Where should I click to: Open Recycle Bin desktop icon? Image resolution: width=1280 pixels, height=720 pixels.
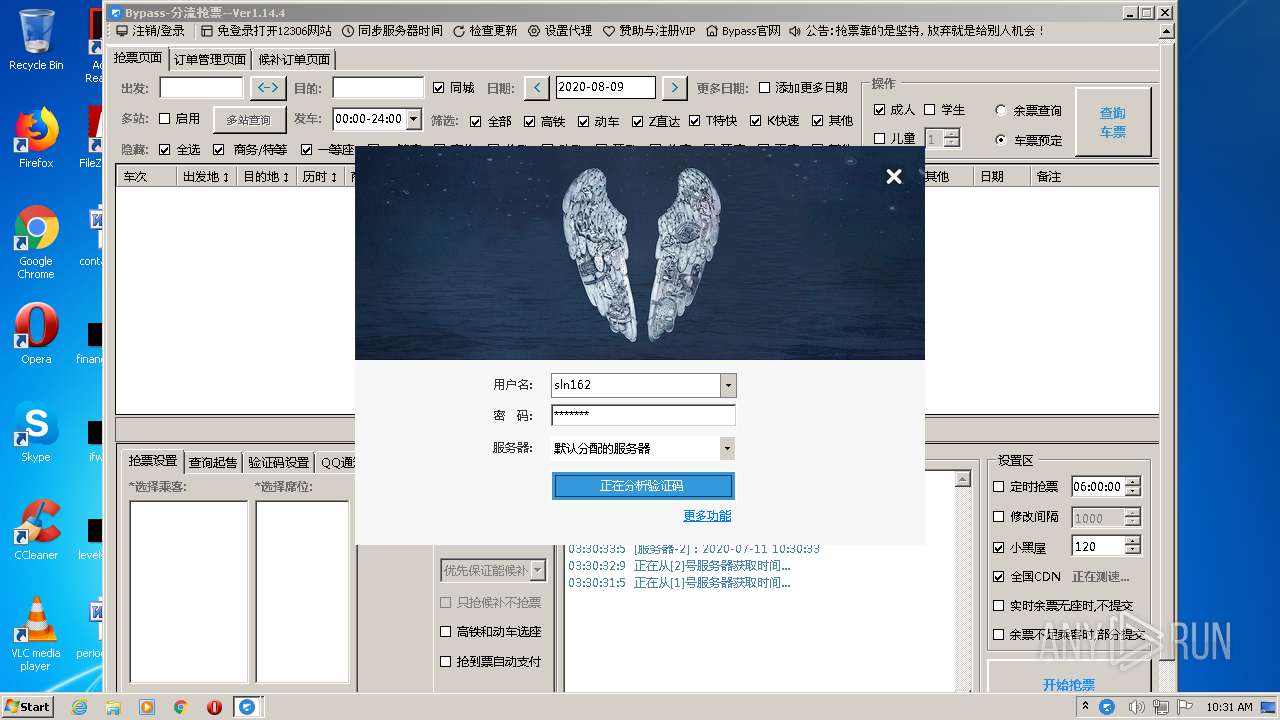point(36,40)
